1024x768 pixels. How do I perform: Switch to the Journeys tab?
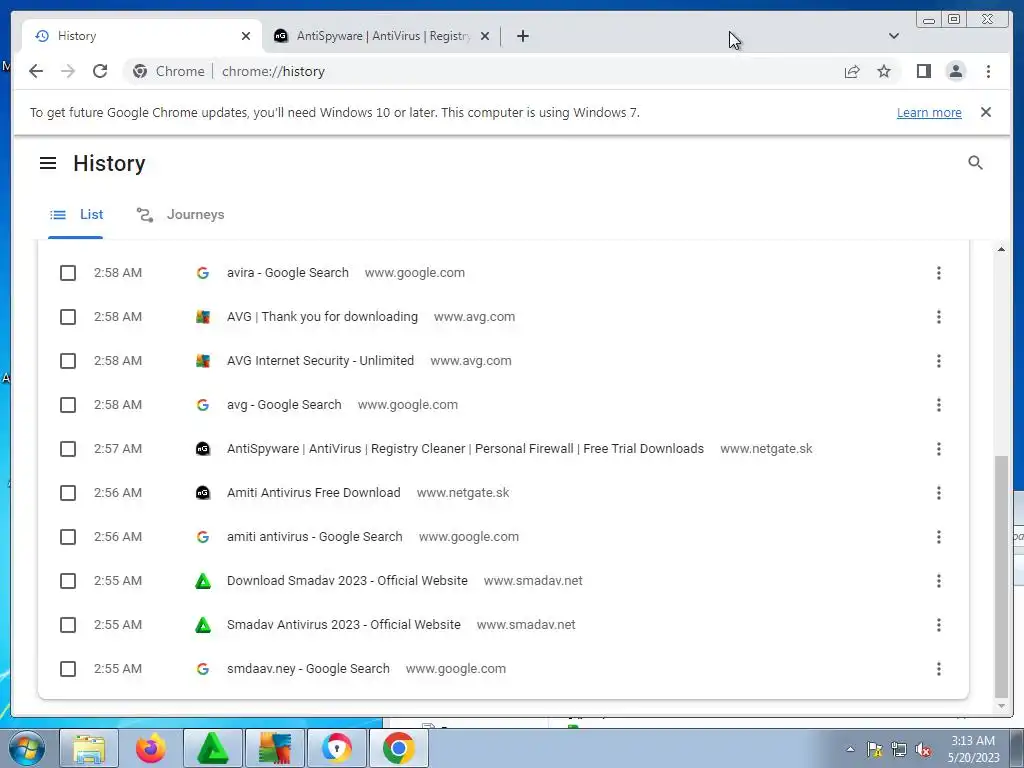coord(180,214)
